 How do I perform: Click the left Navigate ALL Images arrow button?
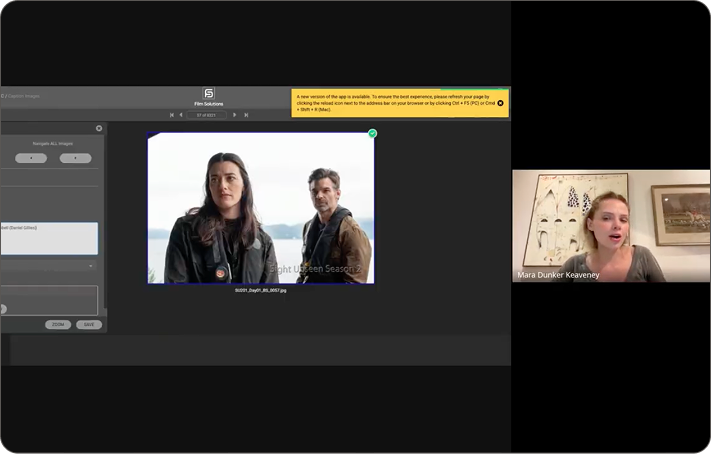(x=31, y=158)
